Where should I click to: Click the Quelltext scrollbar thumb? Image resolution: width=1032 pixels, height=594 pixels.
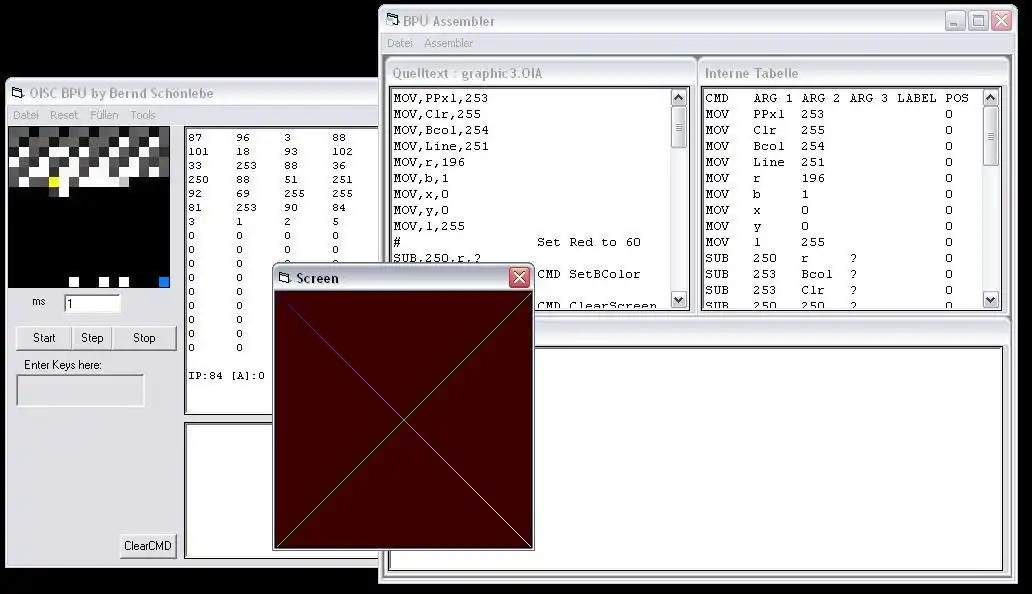679,128
